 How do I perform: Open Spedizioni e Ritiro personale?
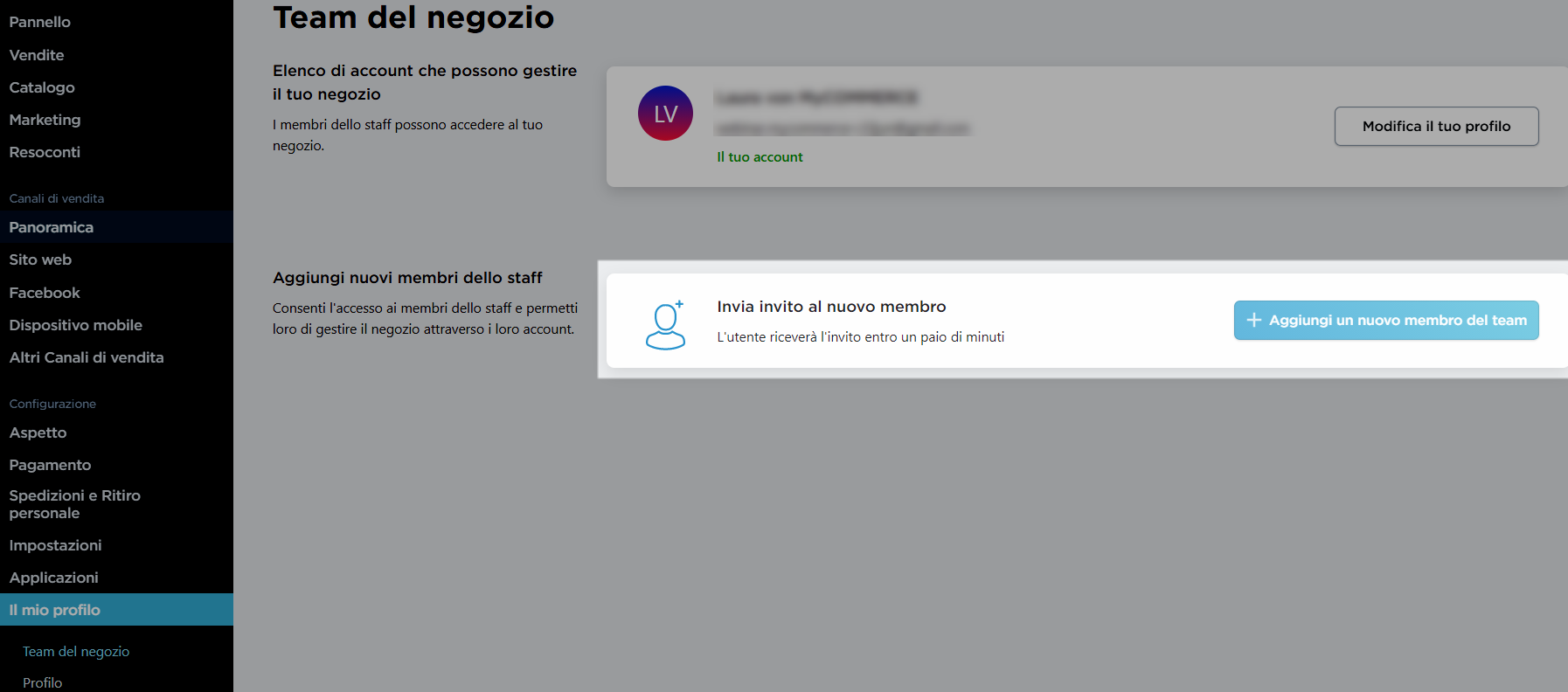pyautogui.click(x=75, y=504)
